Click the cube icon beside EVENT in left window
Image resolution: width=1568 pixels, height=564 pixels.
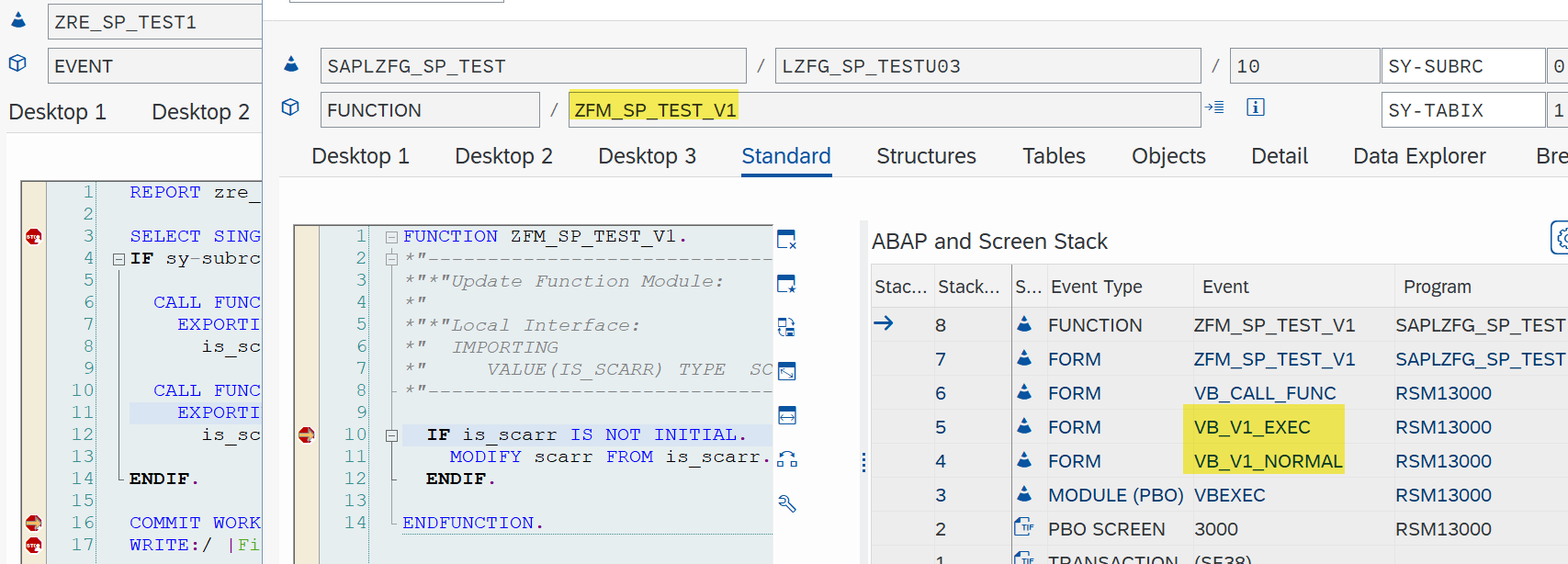click(x=17, y=63)
